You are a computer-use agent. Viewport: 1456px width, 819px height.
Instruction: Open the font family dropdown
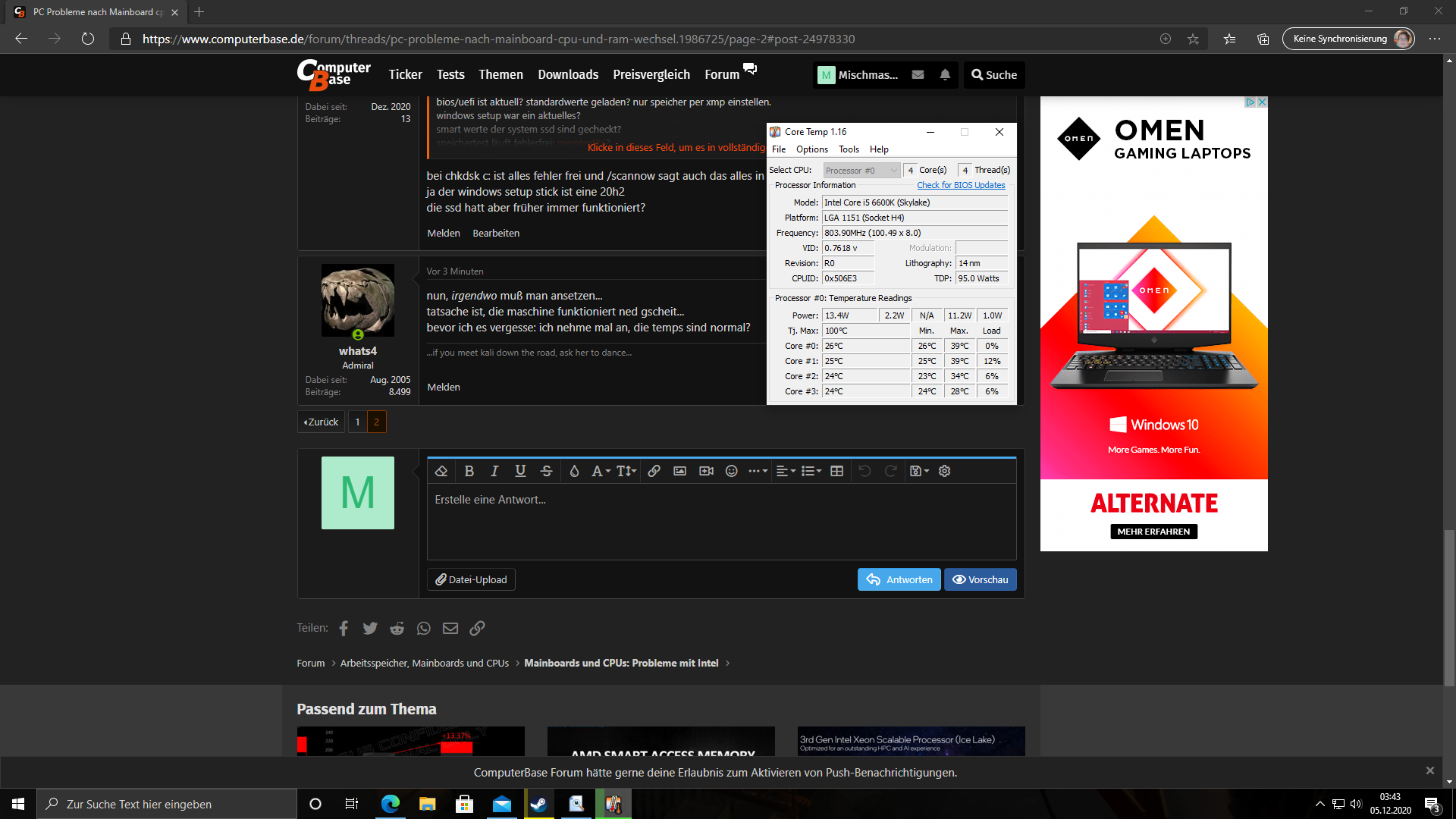601,471
